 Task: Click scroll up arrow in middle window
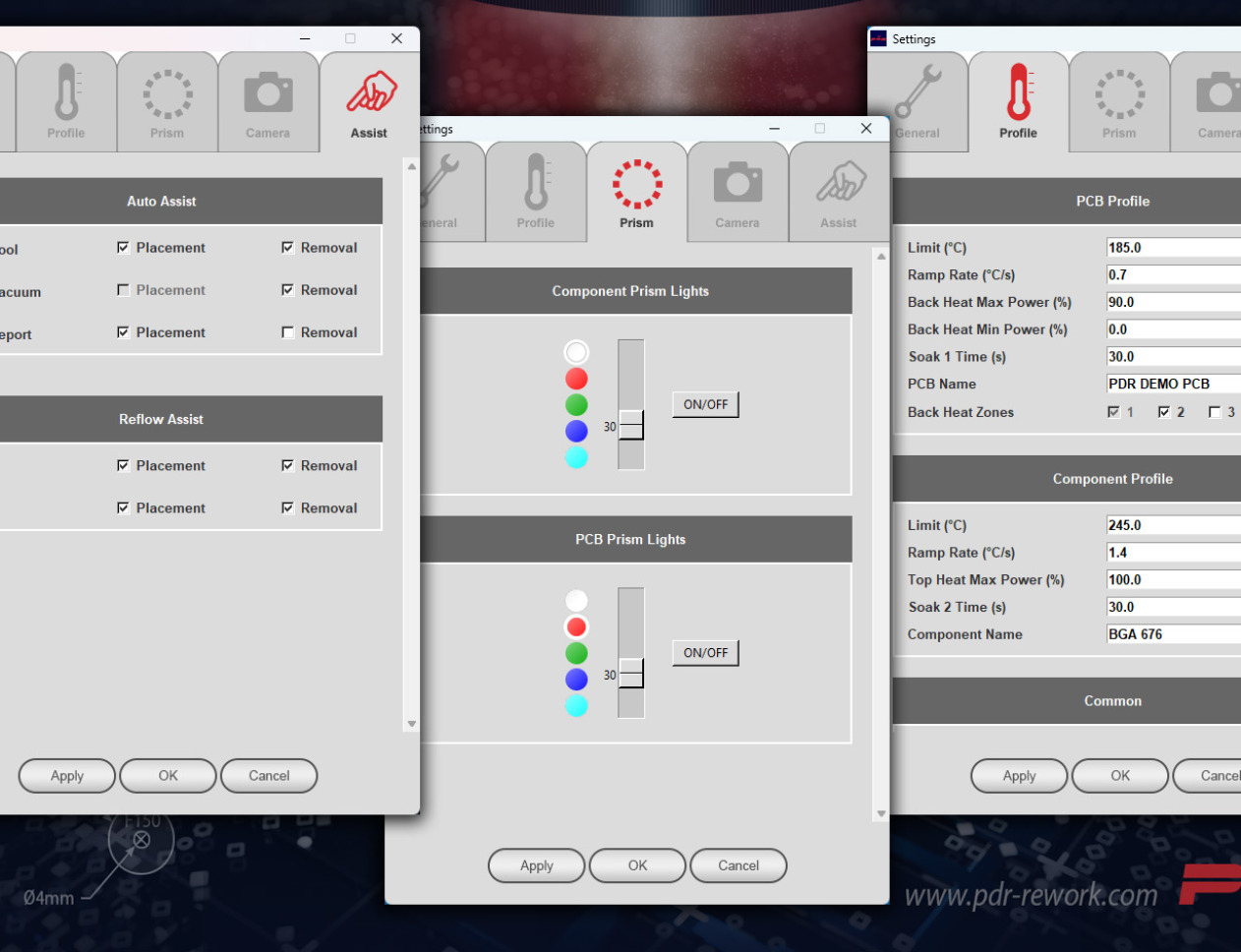pyautogui.click(x=881, y=256)
